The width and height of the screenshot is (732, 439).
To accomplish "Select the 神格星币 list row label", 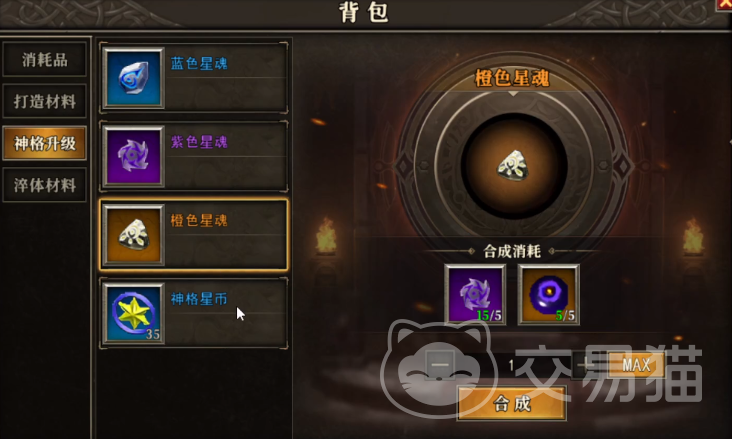I will click(x=199, y=299).
